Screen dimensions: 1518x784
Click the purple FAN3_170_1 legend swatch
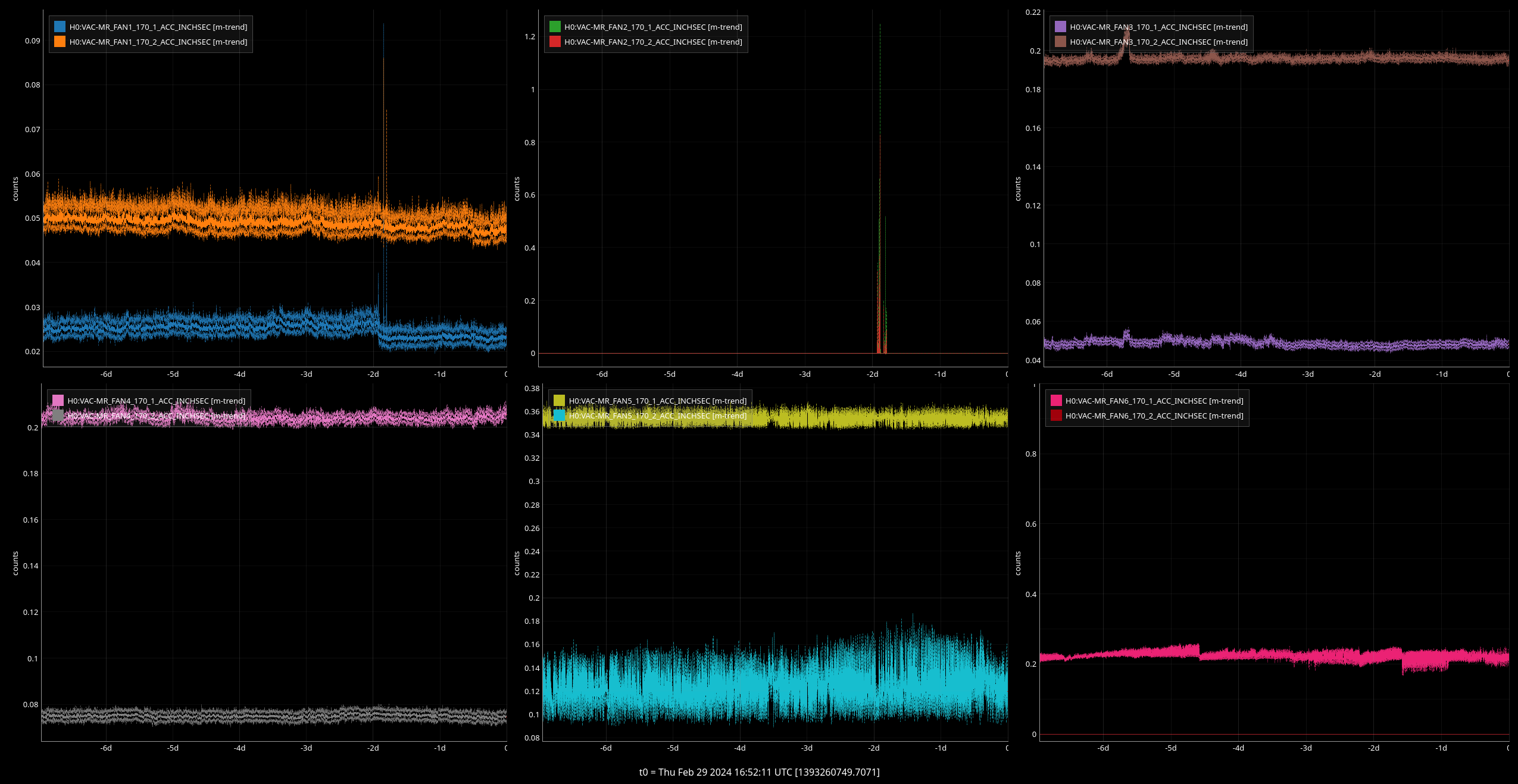(x=1060, y=27)
